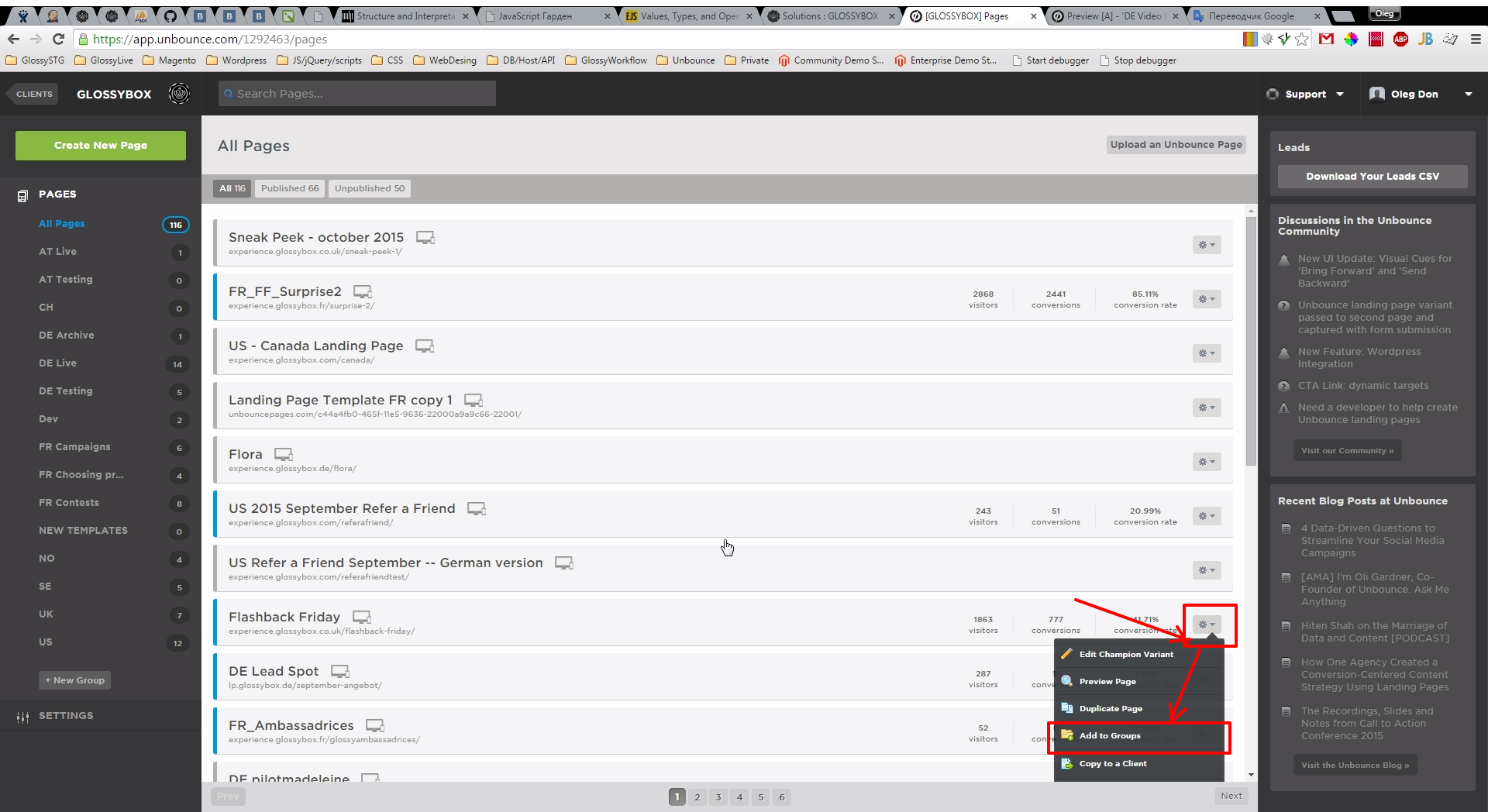Click Next pagination button
This screenshot has height=812, width=1488.
tap(1231, 796)
